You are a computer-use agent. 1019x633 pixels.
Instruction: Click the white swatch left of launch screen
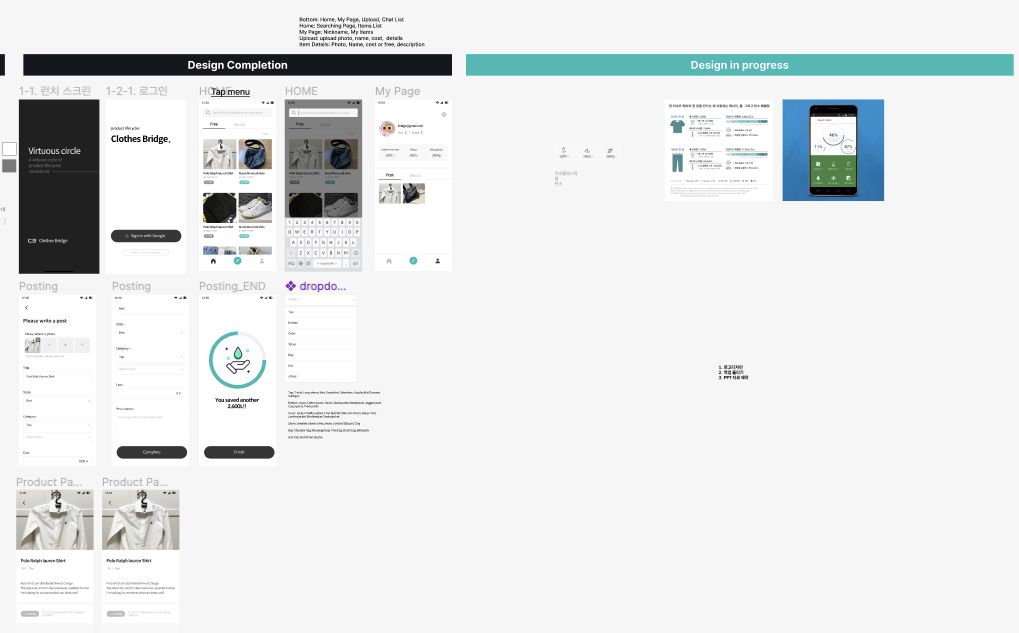click(x=9, y=149)
